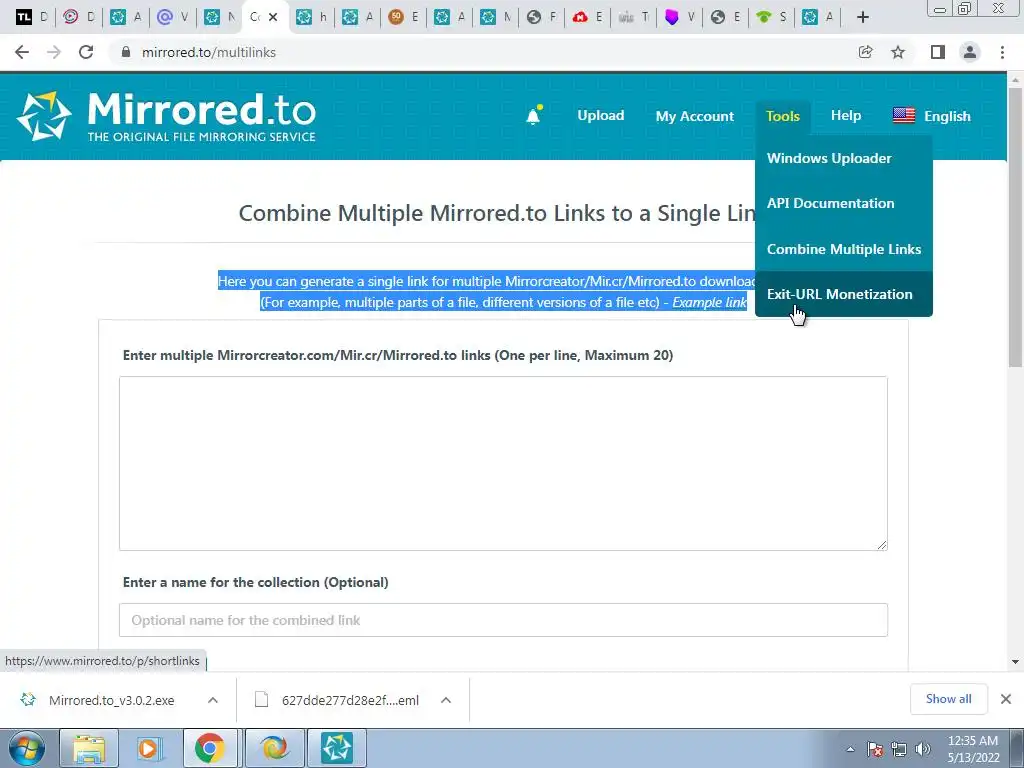This screenshot has width=1024, height=768.
Task: Click Show all downloads
Action: click(948, 699)
